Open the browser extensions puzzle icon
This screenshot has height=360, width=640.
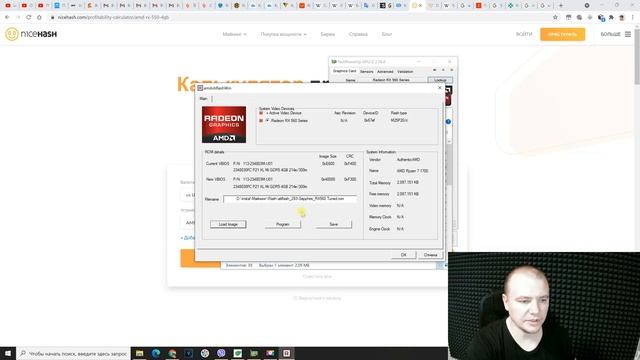[611, 17]
